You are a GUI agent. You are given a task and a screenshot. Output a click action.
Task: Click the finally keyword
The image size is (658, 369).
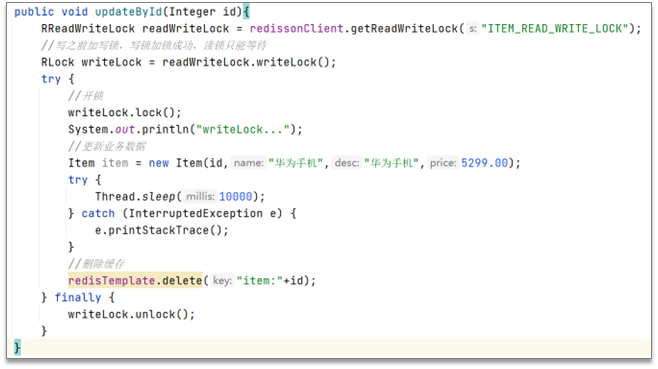[78, 297]
